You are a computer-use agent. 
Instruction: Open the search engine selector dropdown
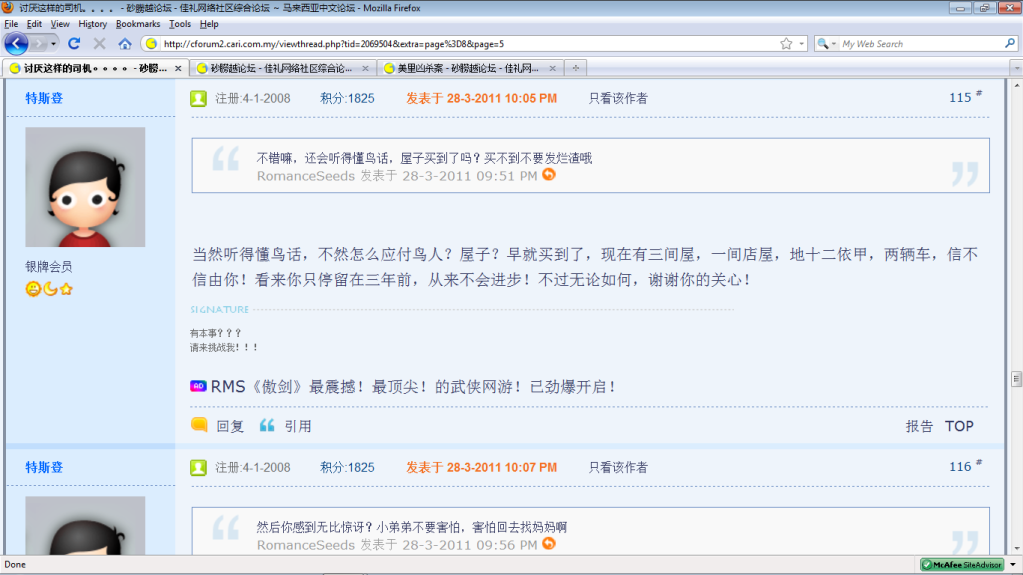tap(826, 44)
